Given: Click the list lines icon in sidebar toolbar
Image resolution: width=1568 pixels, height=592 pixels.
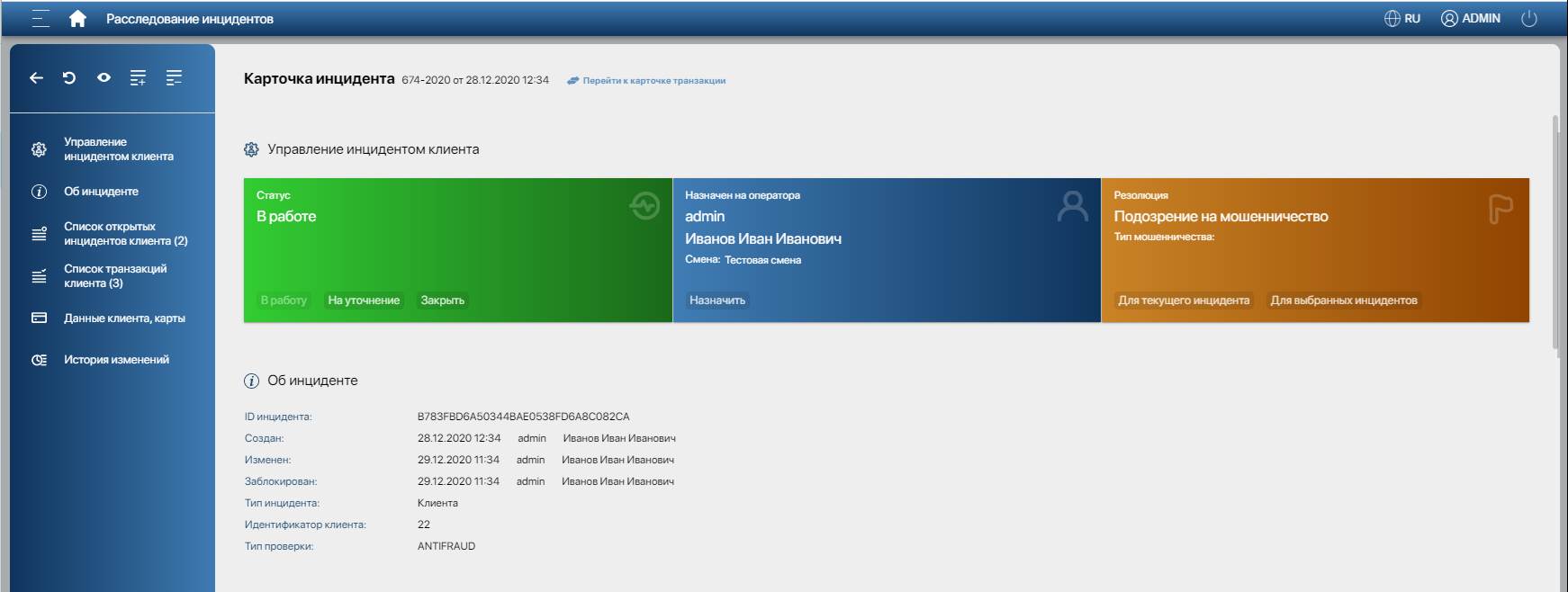Looking at the screenshot, I should 174,78.
